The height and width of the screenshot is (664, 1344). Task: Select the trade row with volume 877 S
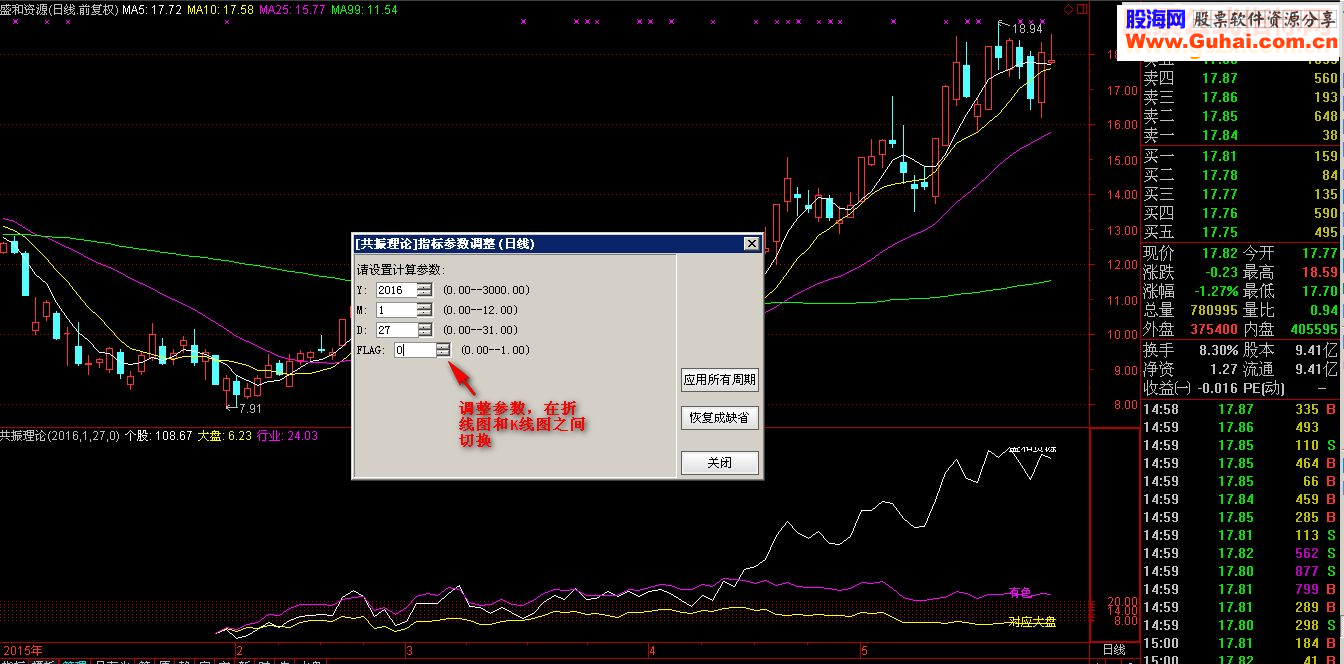[1240, 571]
